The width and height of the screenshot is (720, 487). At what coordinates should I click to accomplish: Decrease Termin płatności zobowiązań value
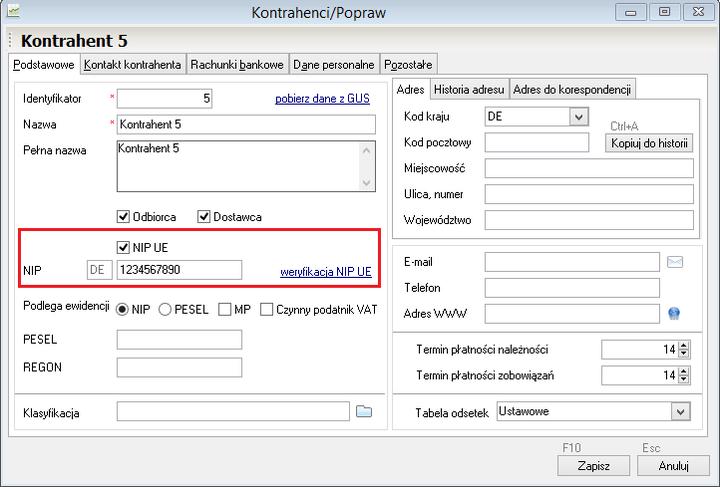pyautogui.click(x=684, y=379)
